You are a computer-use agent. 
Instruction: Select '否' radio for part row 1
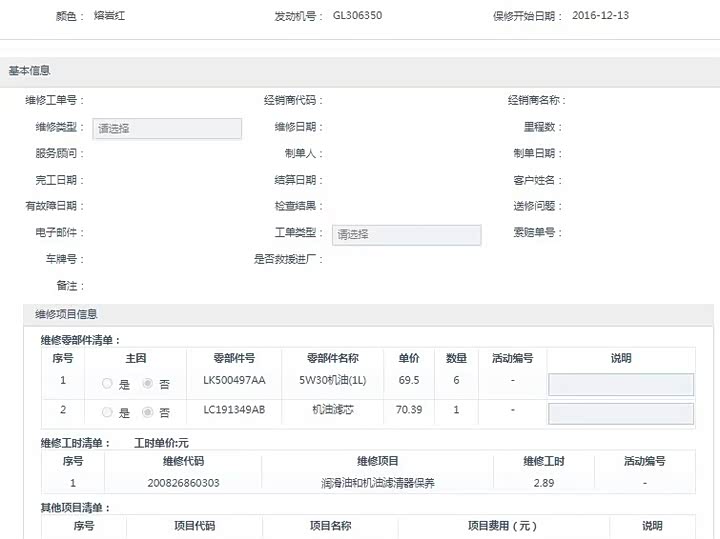click(x=148, y=384)
